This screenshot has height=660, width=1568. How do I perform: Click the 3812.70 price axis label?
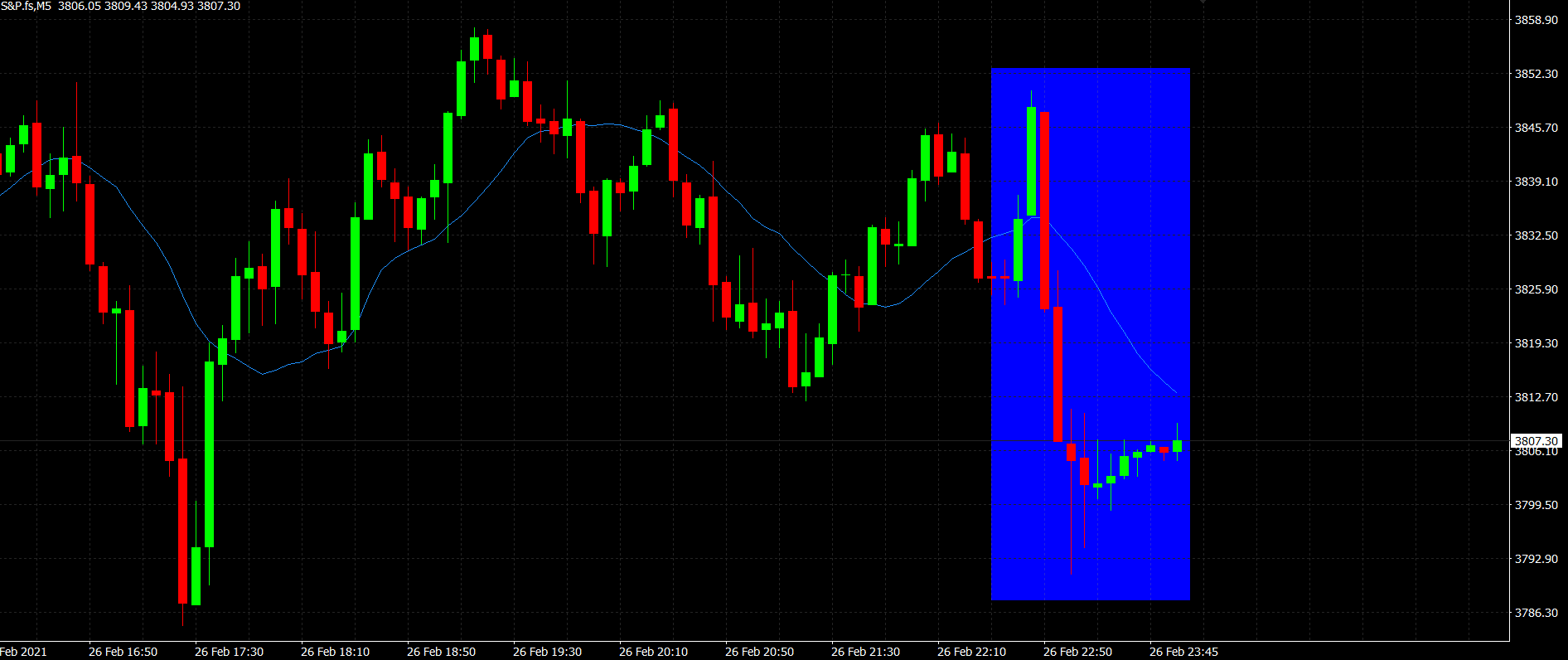(x=1536, y=397)
